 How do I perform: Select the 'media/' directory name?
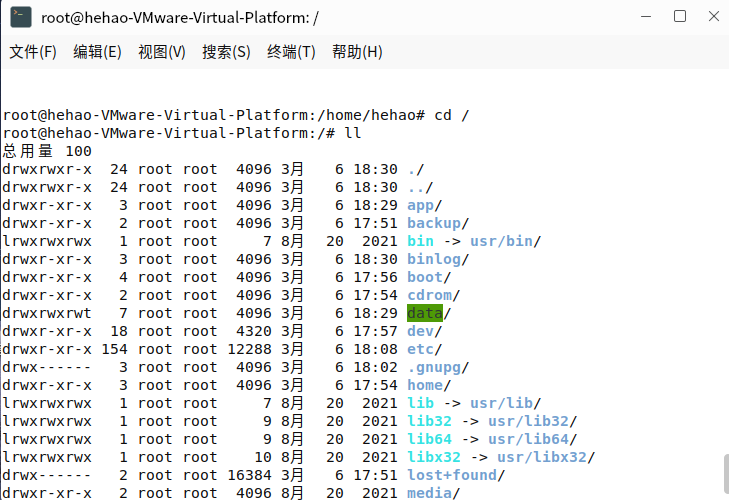pyautogui.click(x=433, y=493)
